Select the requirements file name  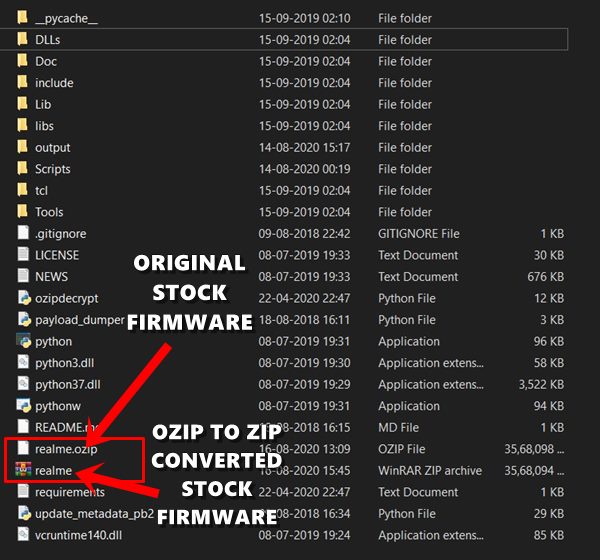pyautogui.click(x=70, y=492)
